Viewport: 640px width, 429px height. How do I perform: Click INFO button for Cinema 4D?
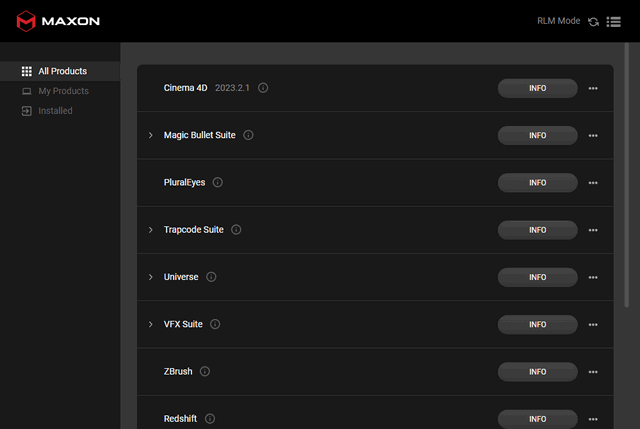tap(537, 88)
